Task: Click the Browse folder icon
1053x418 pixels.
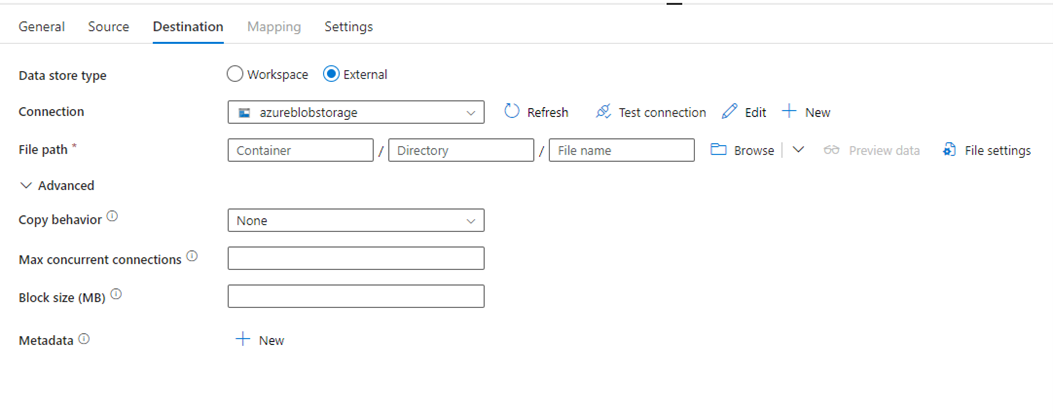Action: (719, 150)
